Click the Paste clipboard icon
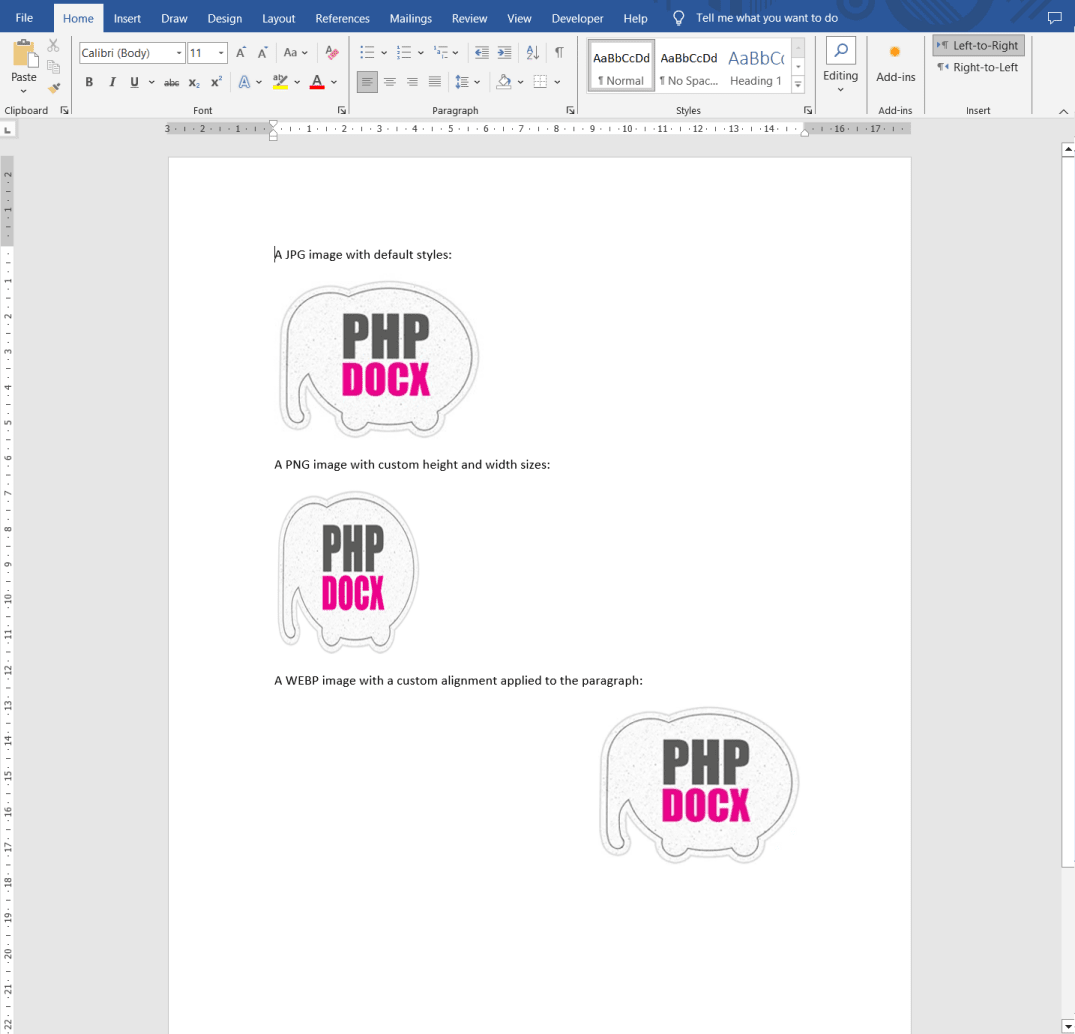This screenshot has width=1075, height=1034. (x=24, y=54)
